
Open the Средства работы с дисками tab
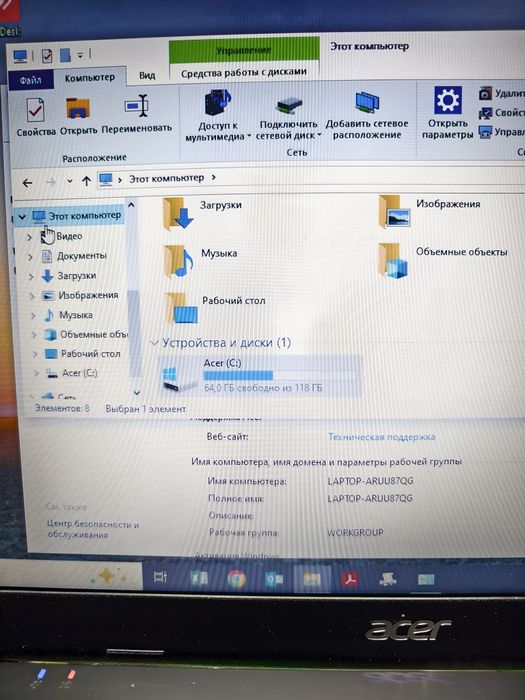click(x=244, y=72)
